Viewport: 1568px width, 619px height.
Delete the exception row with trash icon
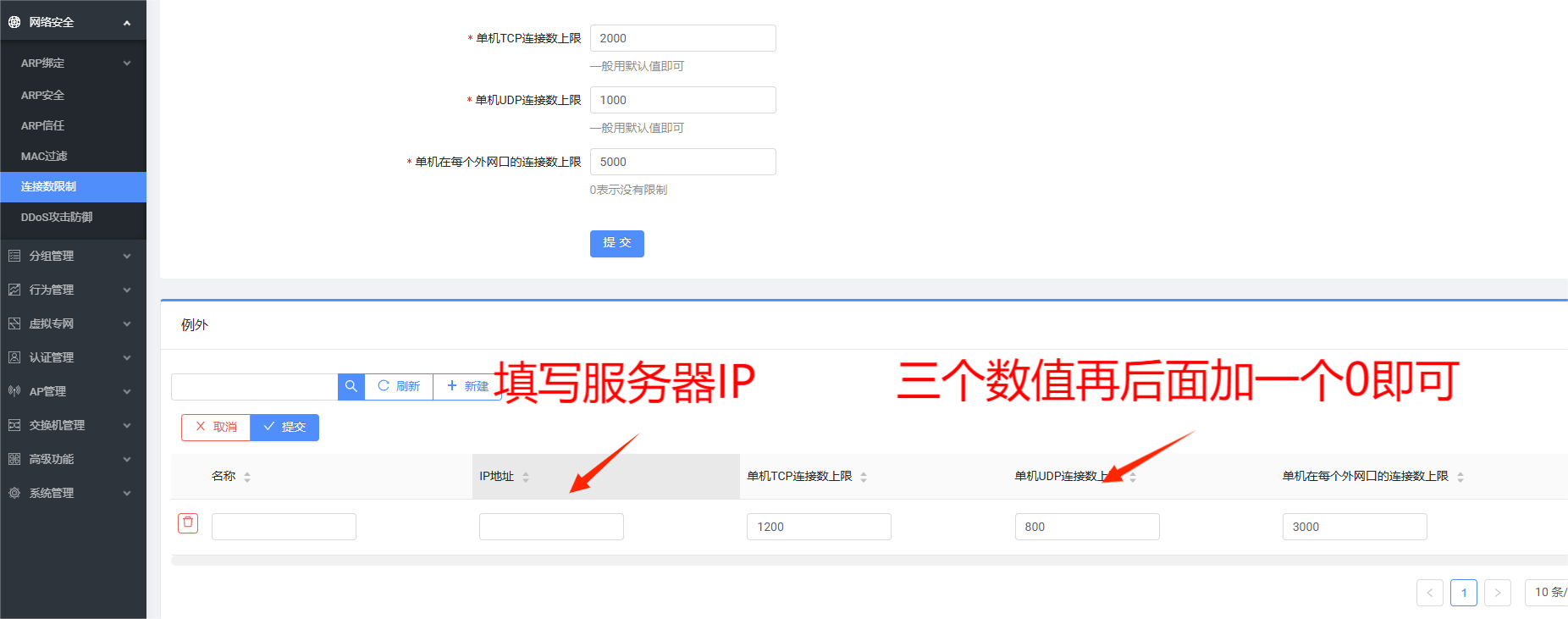188,523
